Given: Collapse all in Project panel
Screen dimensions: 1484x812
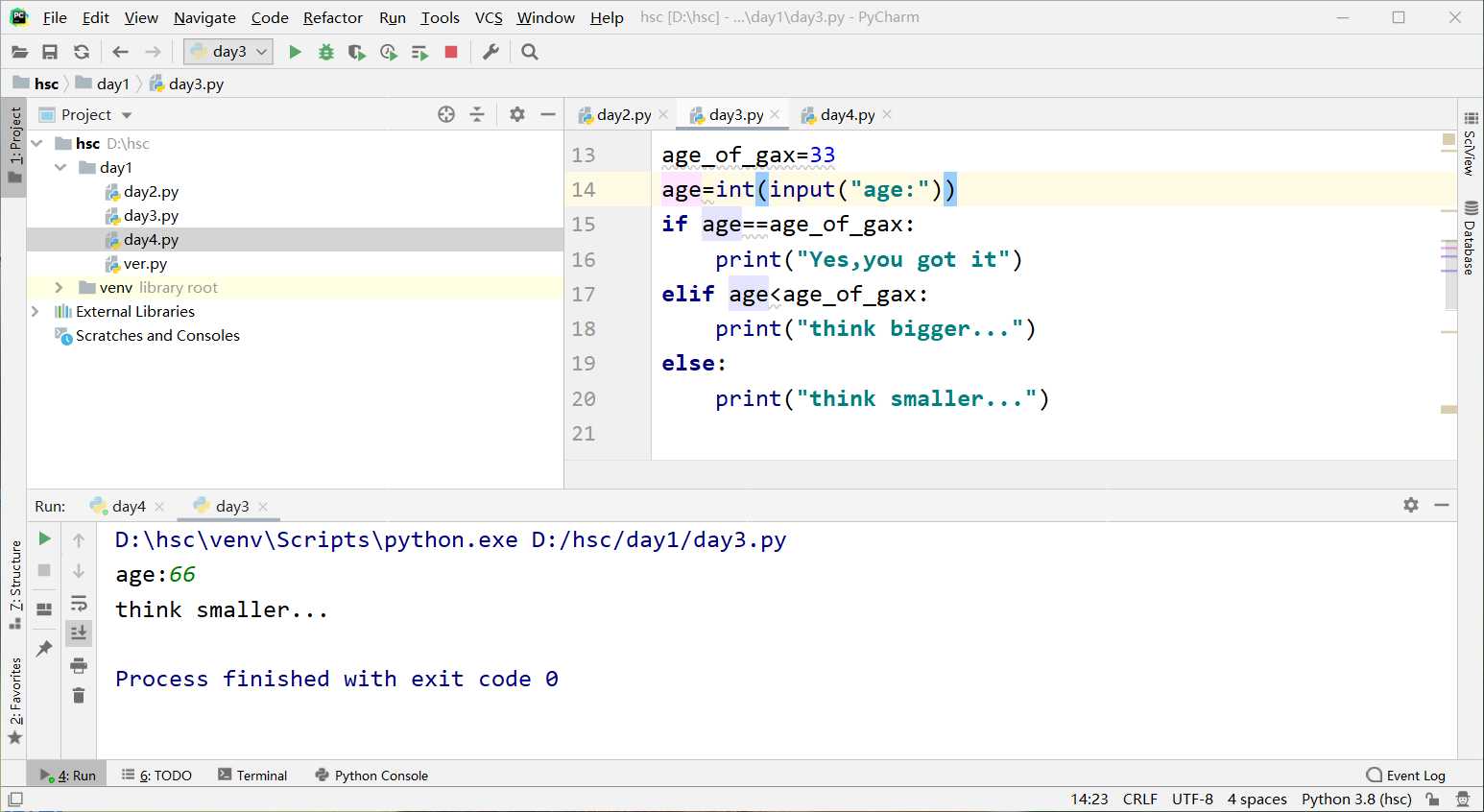Looking at the screenshot, I should click(x=477, y=114).
